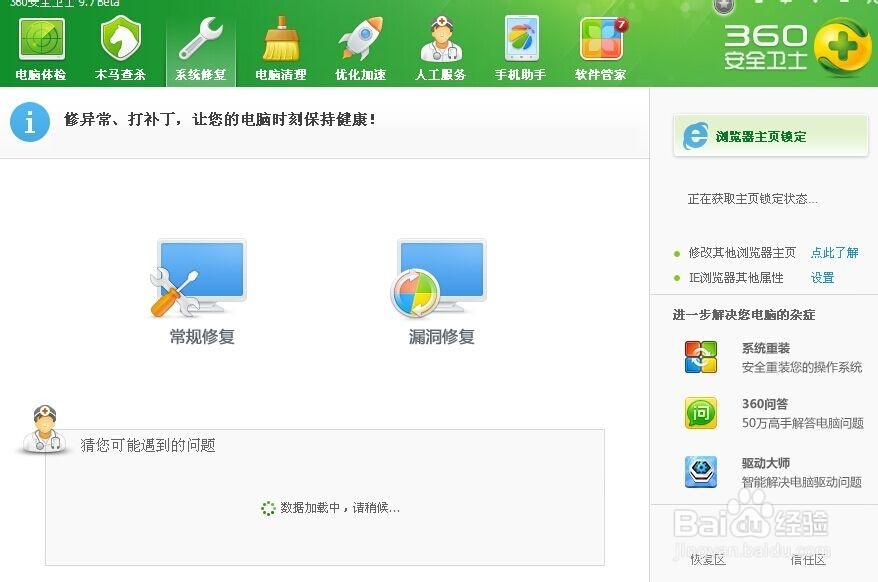The width and height of the screenshot is (878, 582).
Task: Open 人工服务 doctor icon
Action: click(x=441, y=38)
